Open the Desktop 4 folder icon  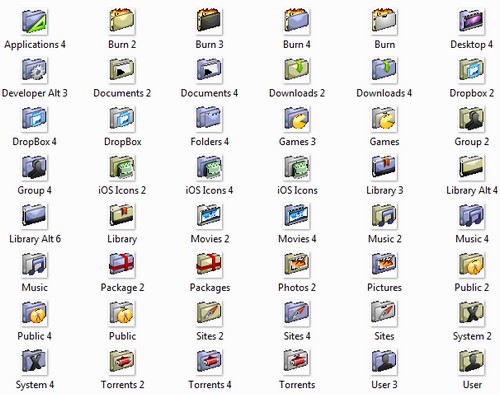pos(471,21)
